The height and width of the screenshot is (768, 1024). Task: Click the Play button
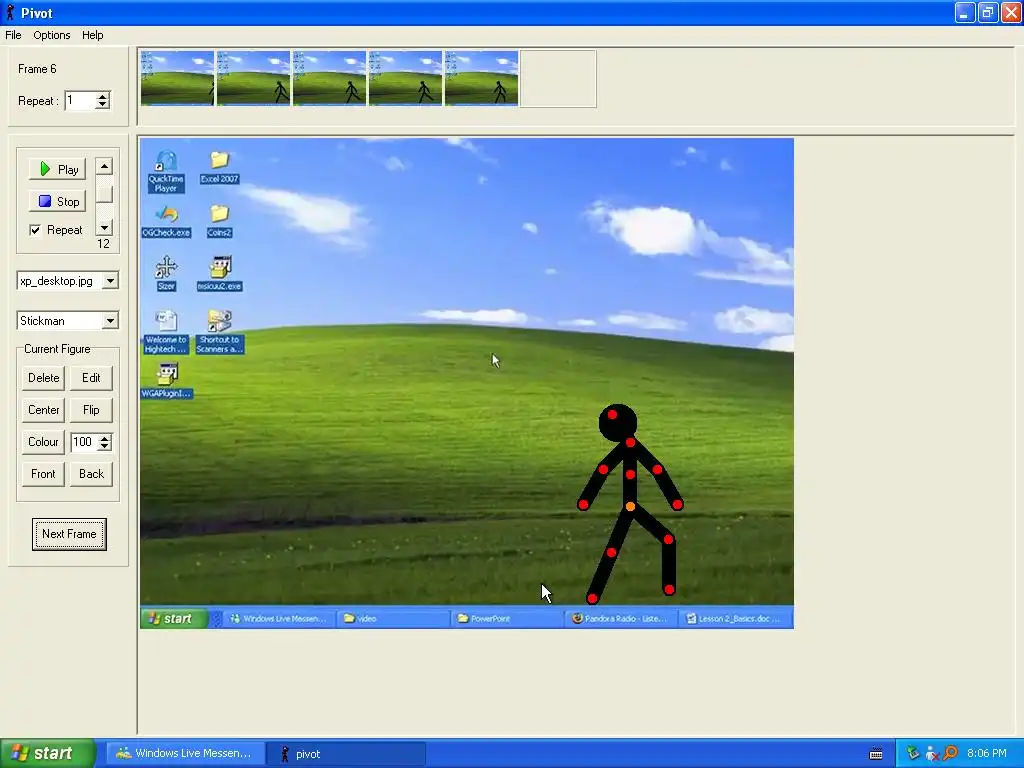point(58,169)
